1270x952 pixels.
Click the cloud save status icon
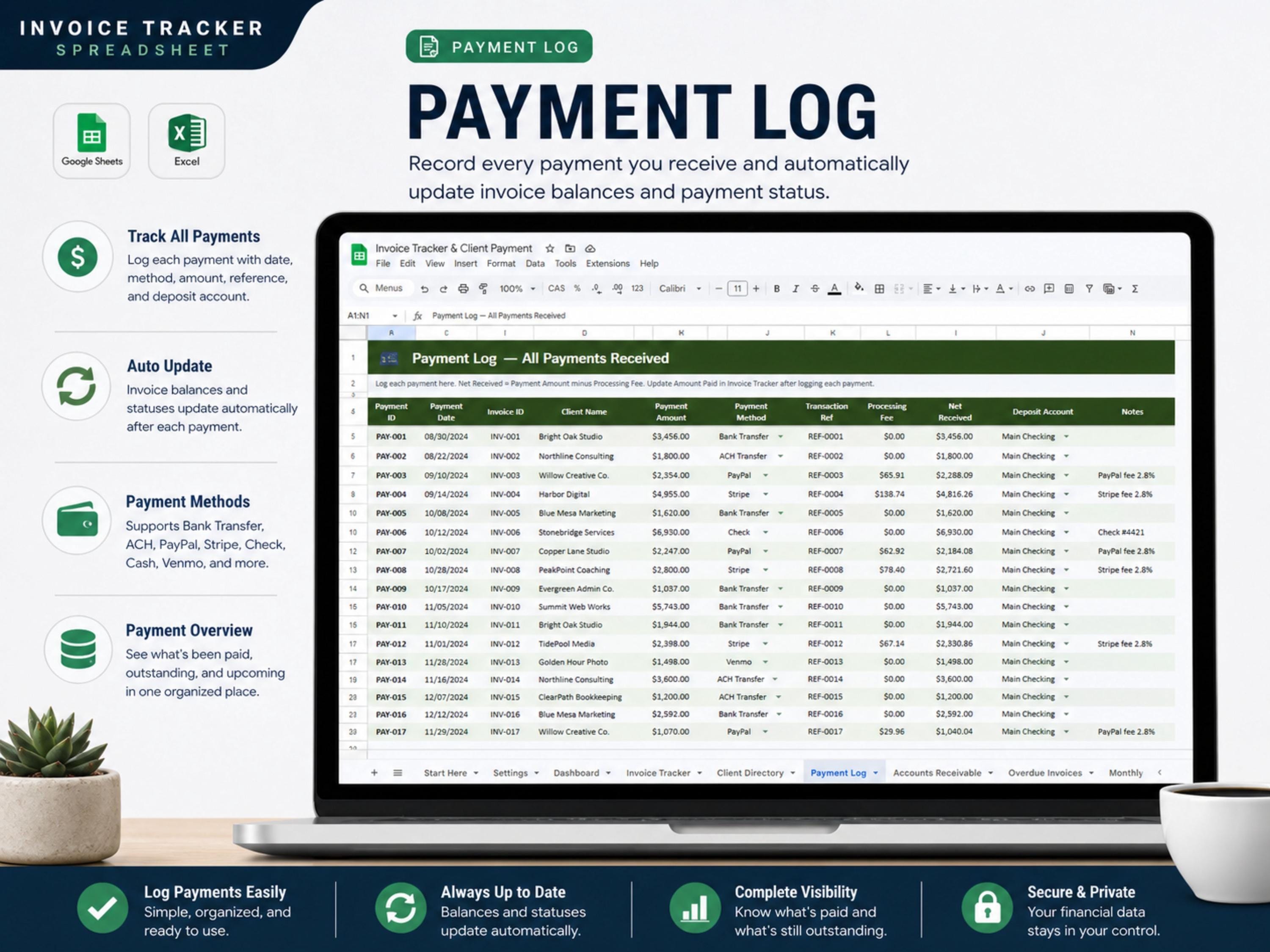[590, 248]
